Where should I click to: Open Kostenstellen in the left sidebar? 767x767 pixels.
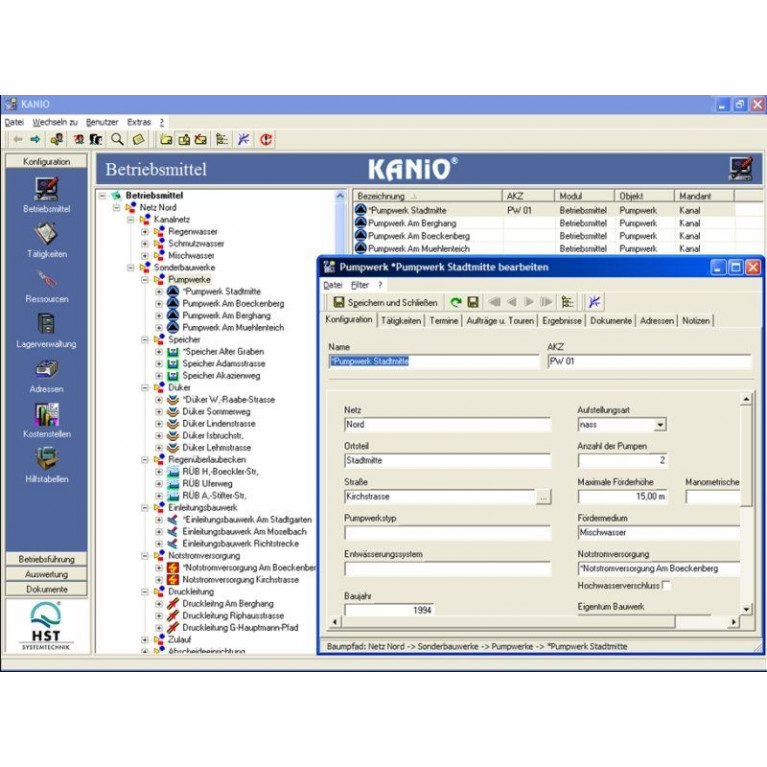46,421
